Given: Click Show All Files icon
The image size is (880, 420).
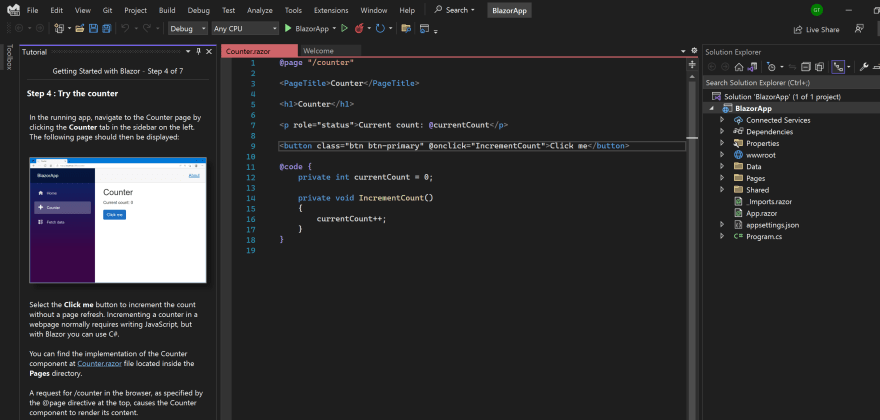Looking at the screenshot, I should (819, 67).
